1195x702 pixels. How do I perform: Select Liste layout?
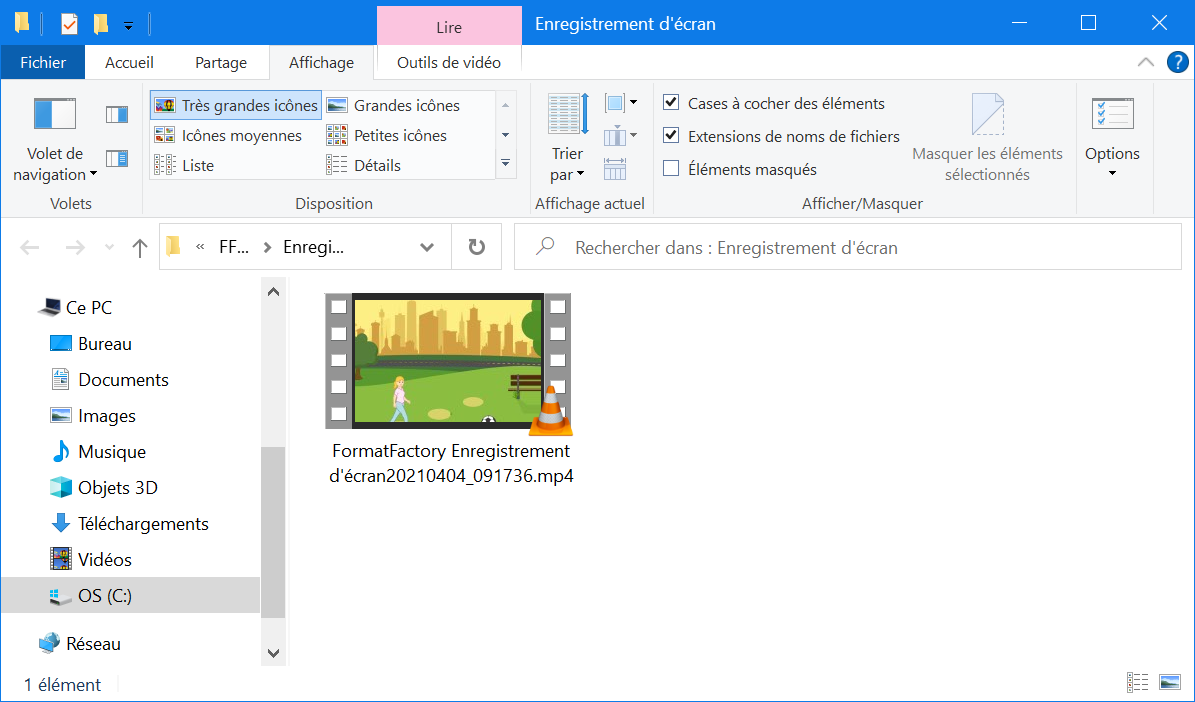pyautogui.click(x=184, y=165)
